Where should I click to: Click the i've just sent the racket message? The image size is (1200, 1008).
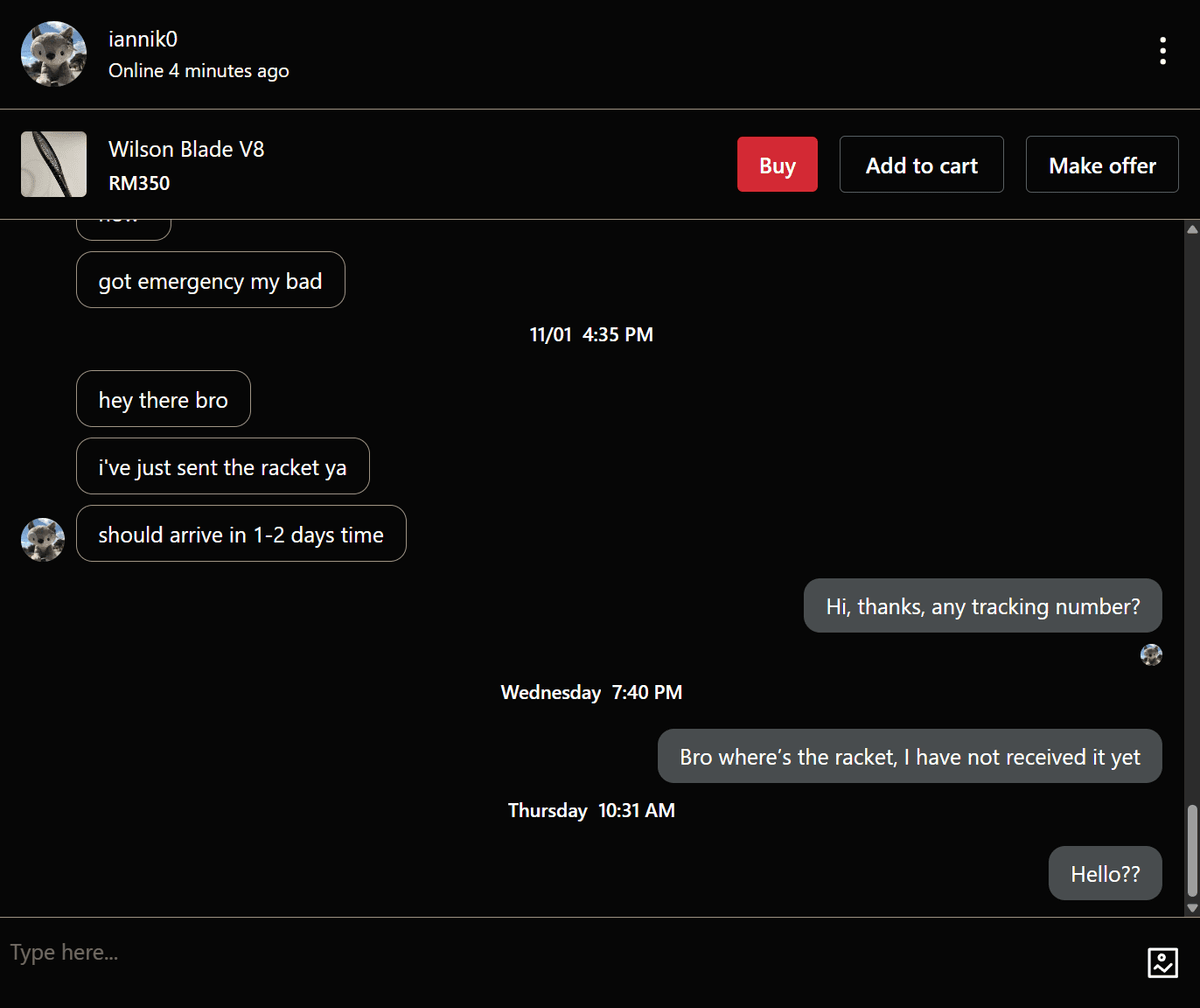click(x=222, y=466)
